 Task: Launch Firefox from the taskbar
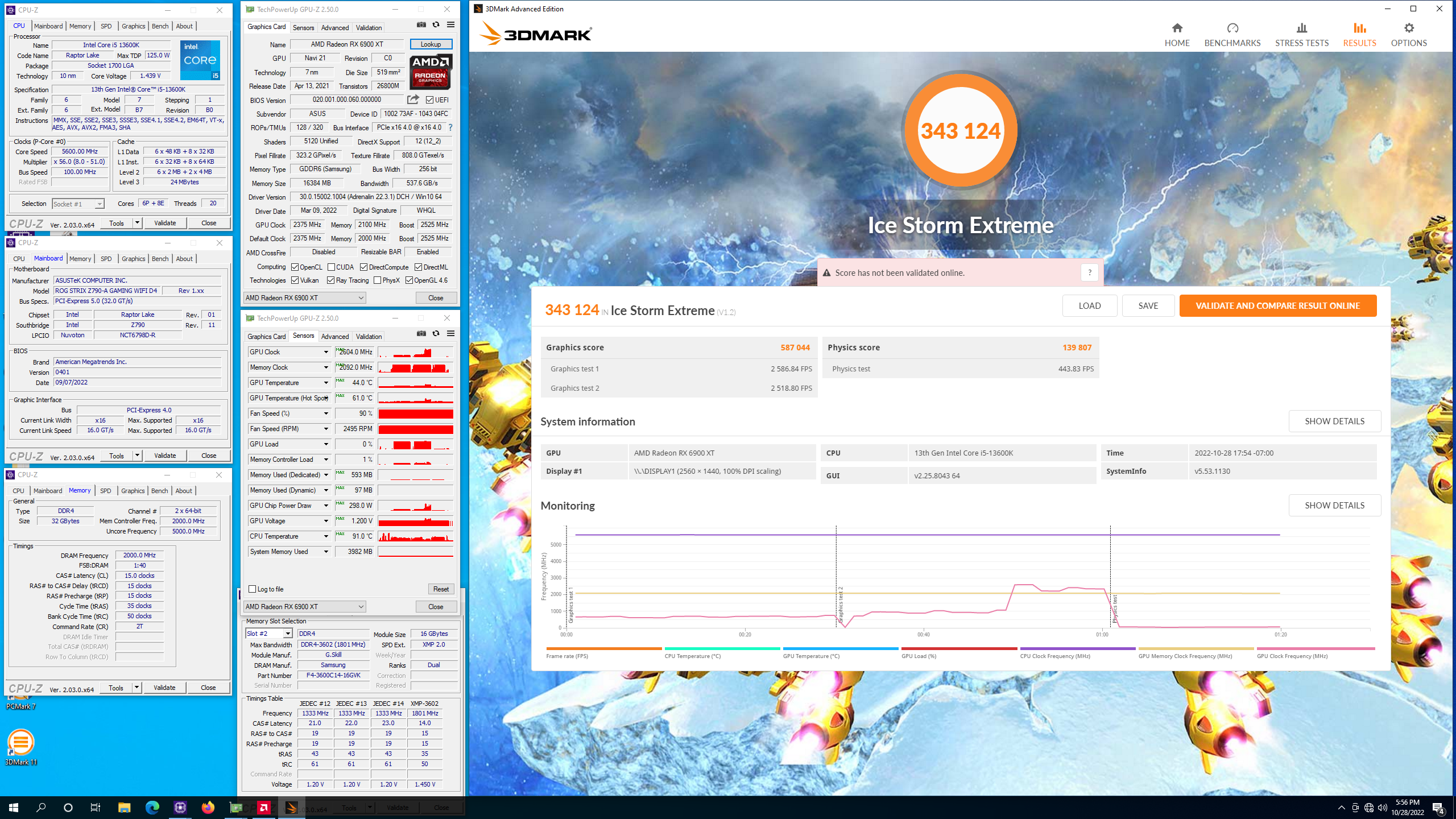coord(208,808)
